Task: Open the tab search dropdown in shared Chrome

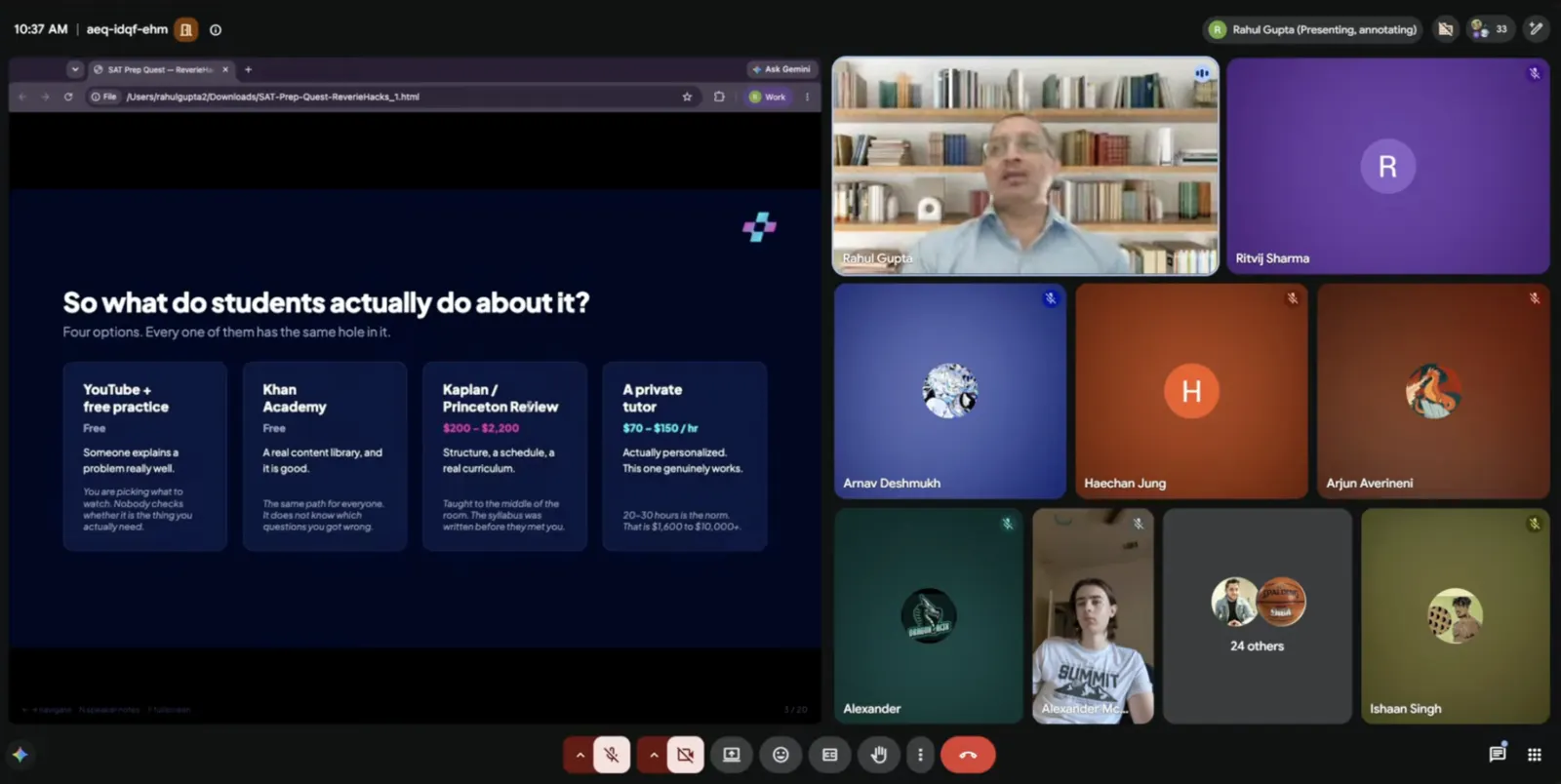Action: tap(75, 69)
